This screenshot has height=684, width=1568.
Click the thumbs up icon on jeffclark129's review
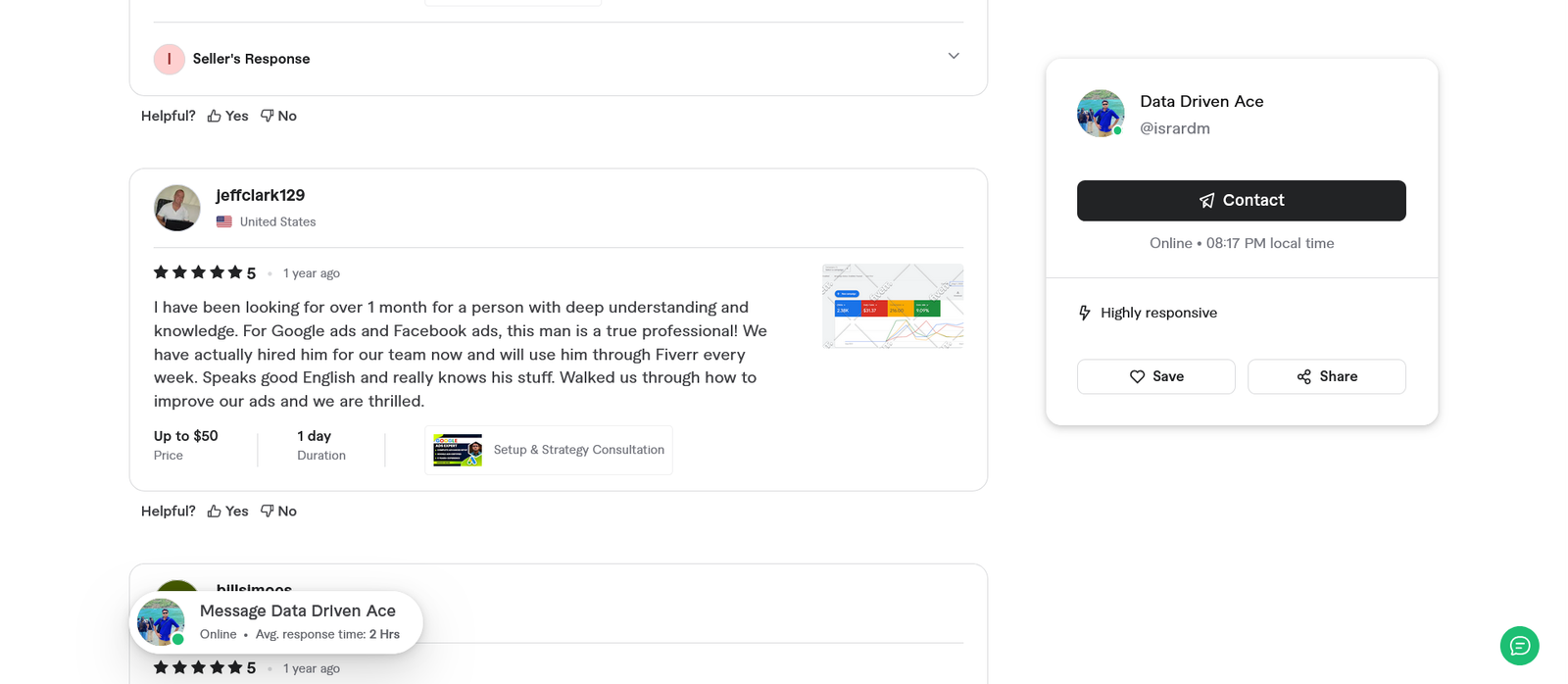coord(213,511)
